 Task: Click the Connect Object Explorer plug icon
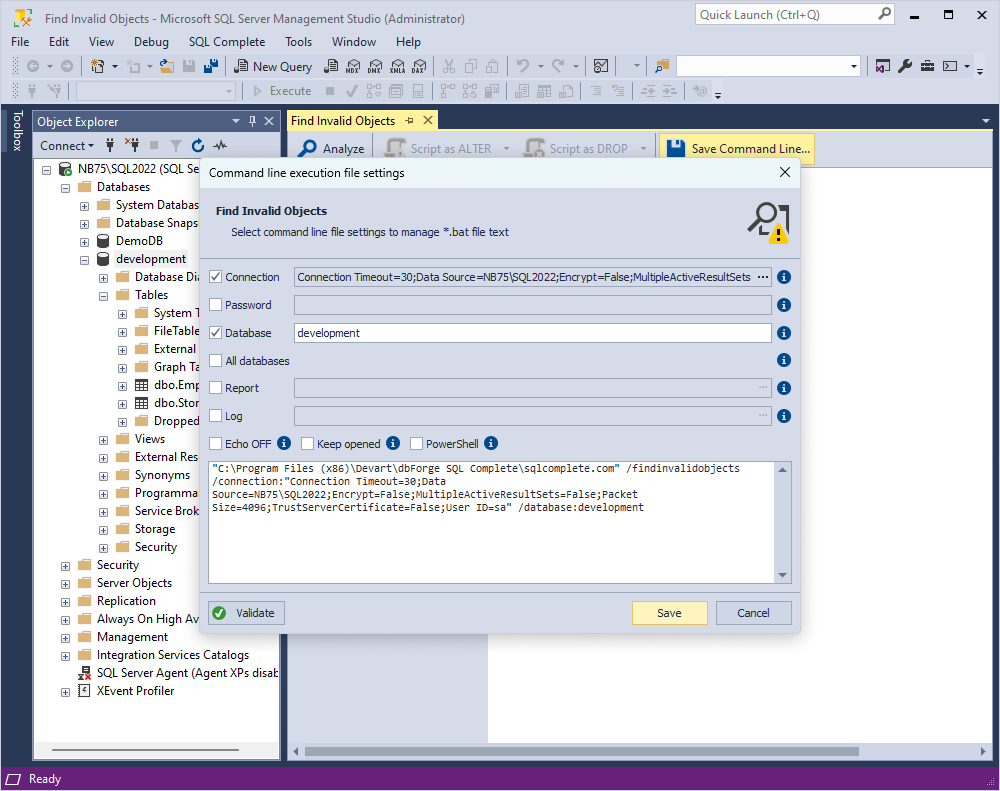[x=110, y=145]
